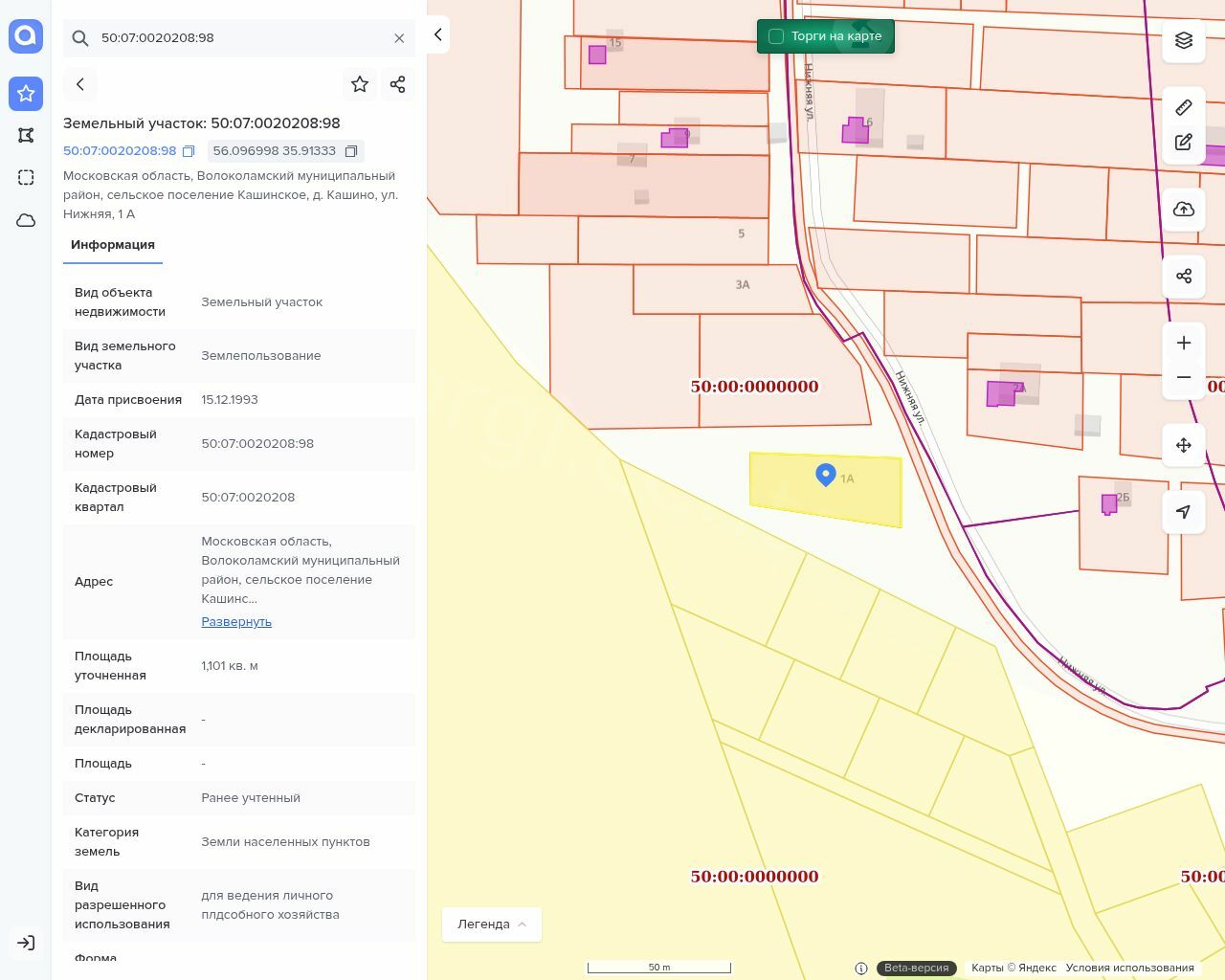Viewport: 1225px width, 980px height.
Task: Click the blue map pin on parcel 1A
Action: (x=825, y=474)
